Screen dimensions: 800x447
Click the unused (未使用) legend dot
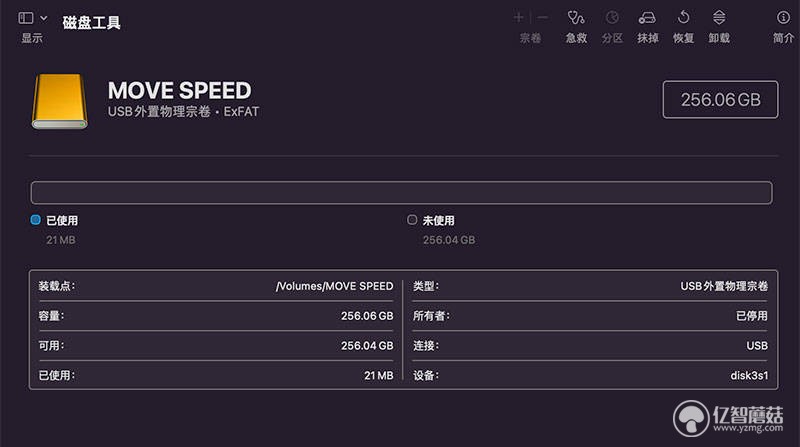click(412, 220)
